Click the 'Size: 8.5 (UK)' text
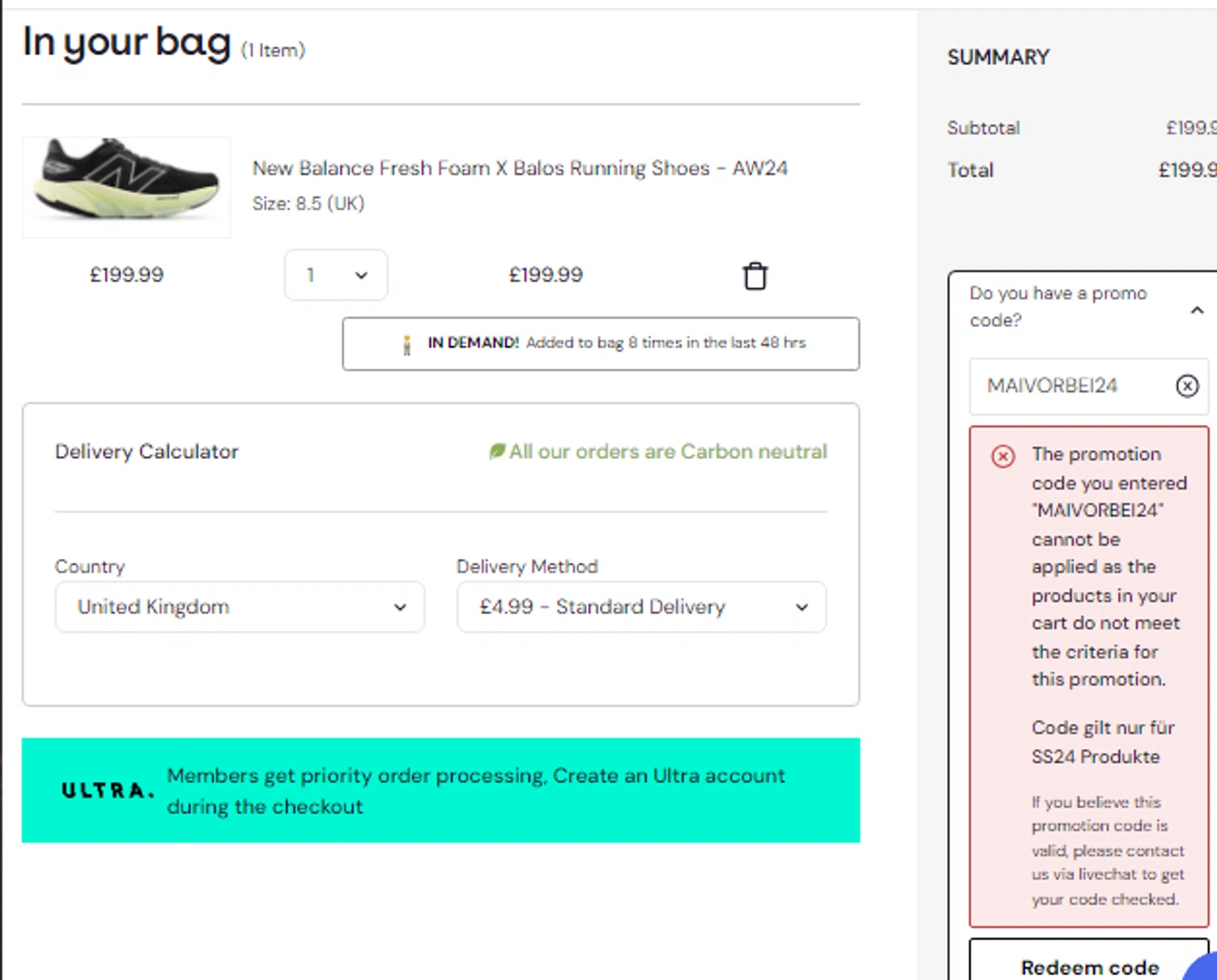The width and height of the screenshot is (1217, 980). click(308, 204)
